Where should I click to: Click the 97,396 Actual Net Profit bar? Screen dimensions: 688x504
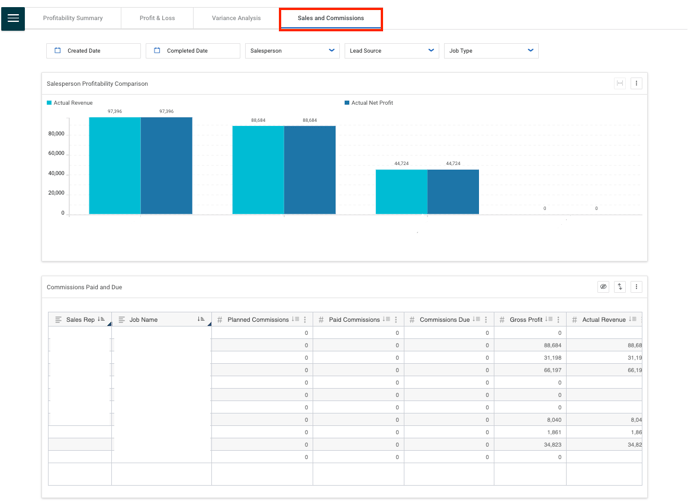click(x=166, y=166)
